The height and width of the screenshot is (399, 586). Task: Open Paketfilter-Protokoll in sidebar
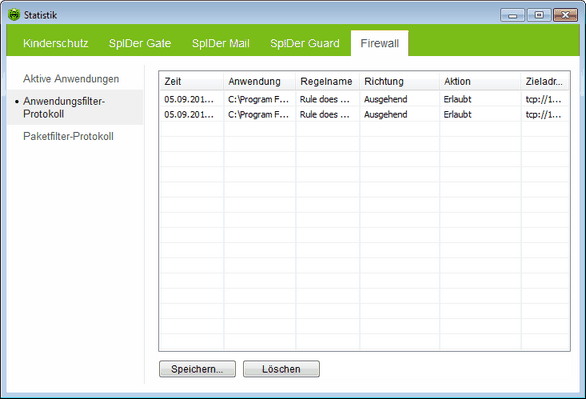[x=68, y=136]
